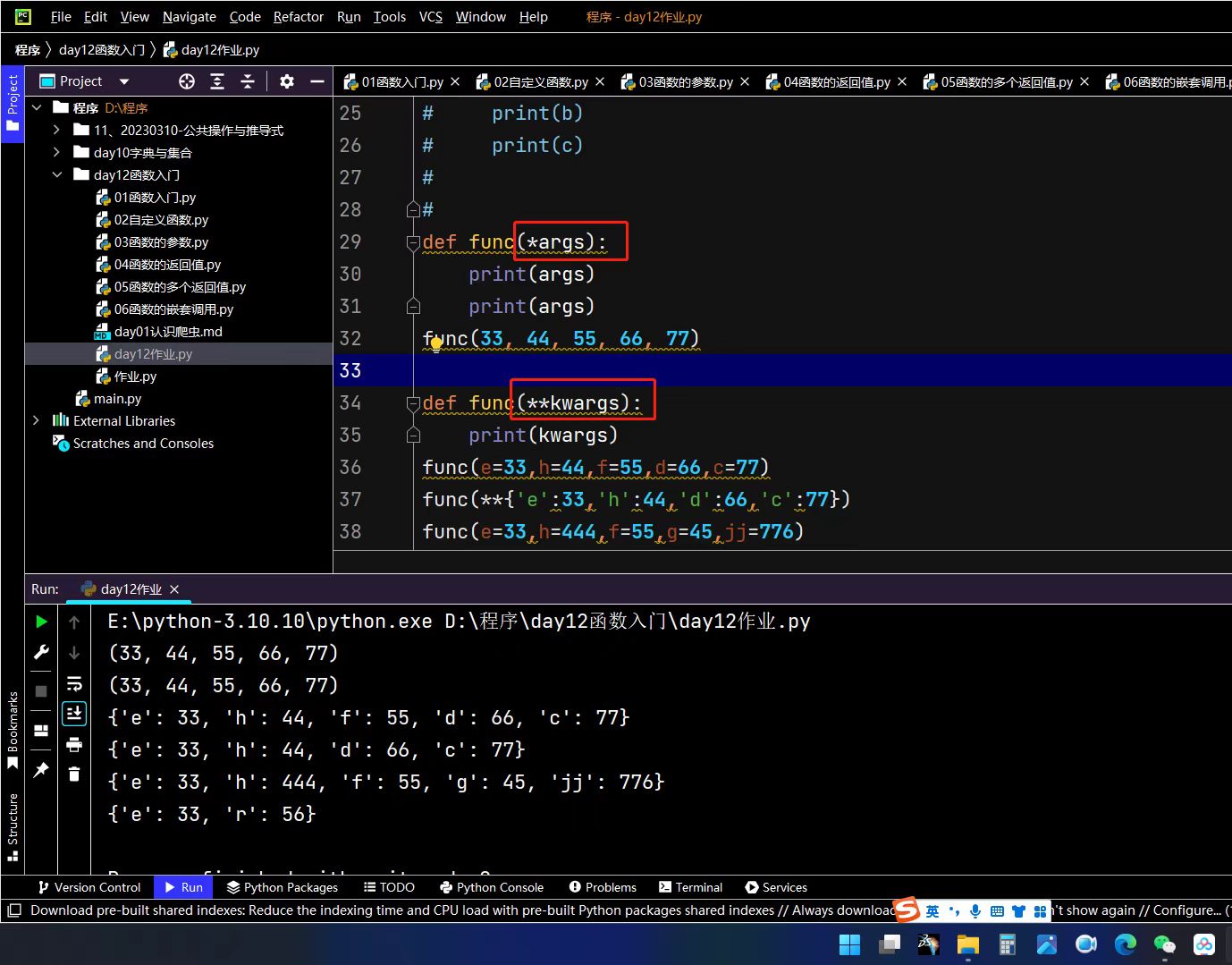1232x965 pixels.
Task: Select opened file via crosshair target icon
Action: point(186,81)
